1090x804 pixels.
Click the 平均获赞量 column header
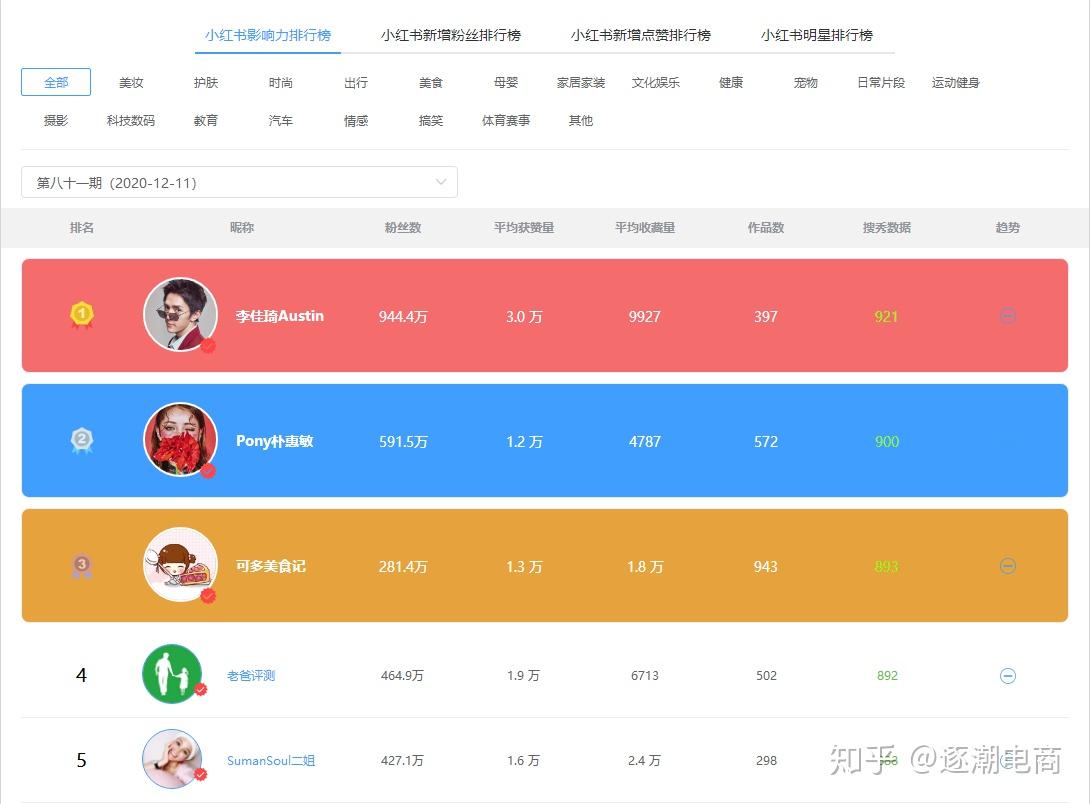pos(524,227)
